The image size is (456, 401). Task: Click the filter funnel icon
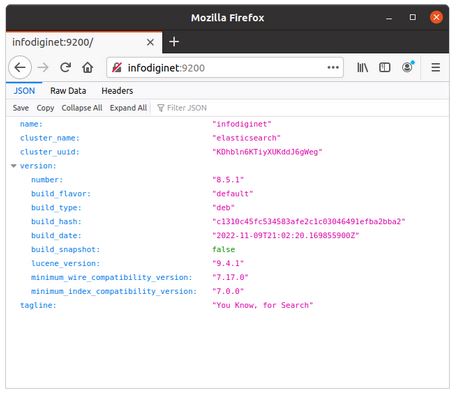161,108
